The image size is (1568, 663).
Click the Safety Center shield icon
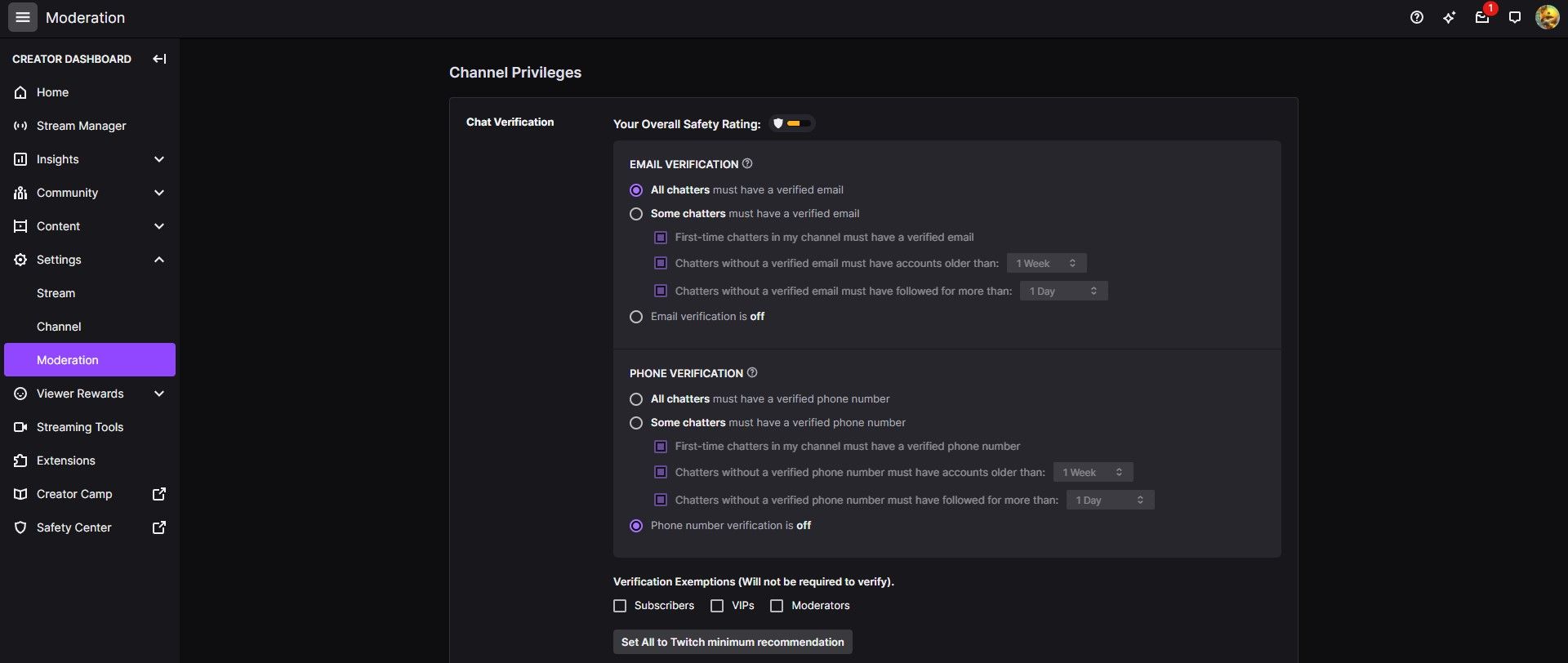[20, 527]
